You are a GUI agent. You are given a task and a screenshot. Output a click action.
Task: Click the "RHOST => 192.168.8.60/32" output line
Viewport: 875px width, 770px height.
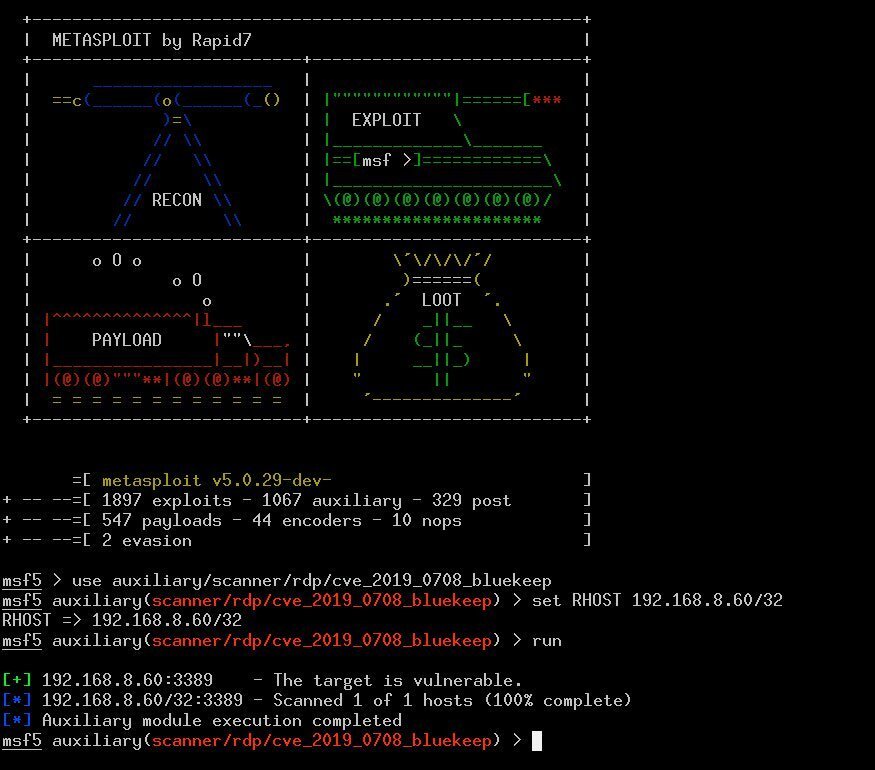pos(121,620)
